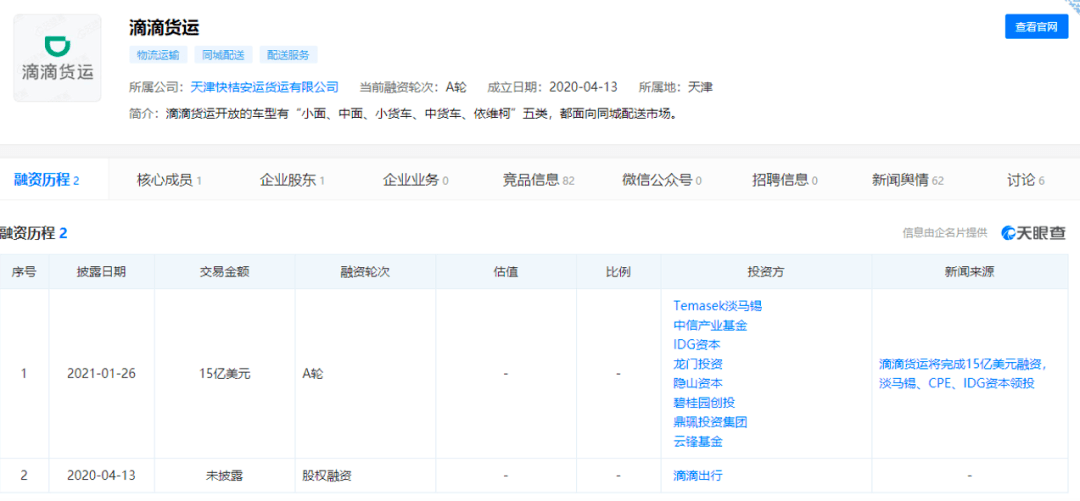Click the 碧桂园创投 investor link
The width and height of the screenshot is (1080, 501).
[x=703, y=402]
